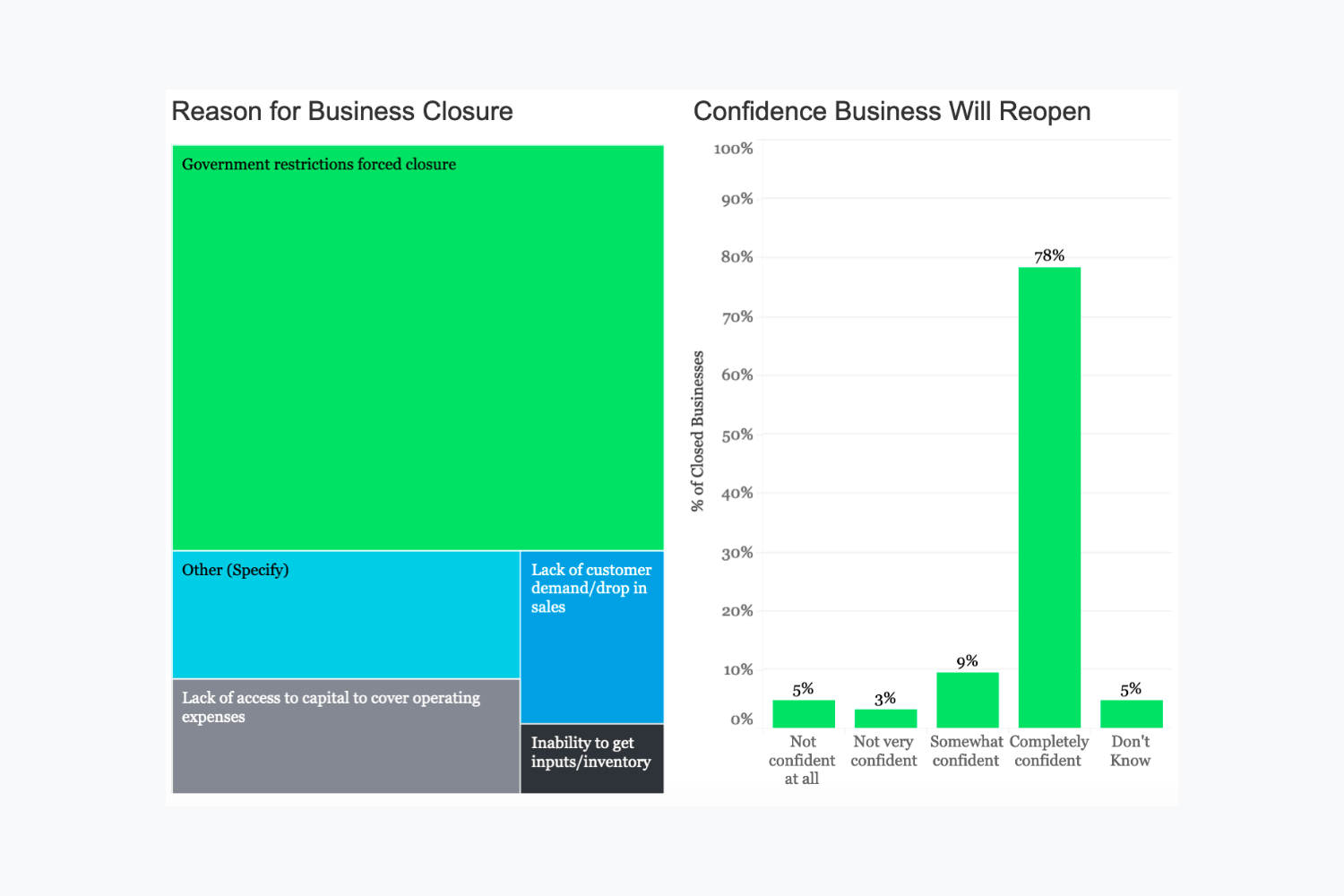Click the % of Closed Businesses axis title
The height and width of the screenshot is (896, 1344).
pyautogui.click(x=698, y=431)
